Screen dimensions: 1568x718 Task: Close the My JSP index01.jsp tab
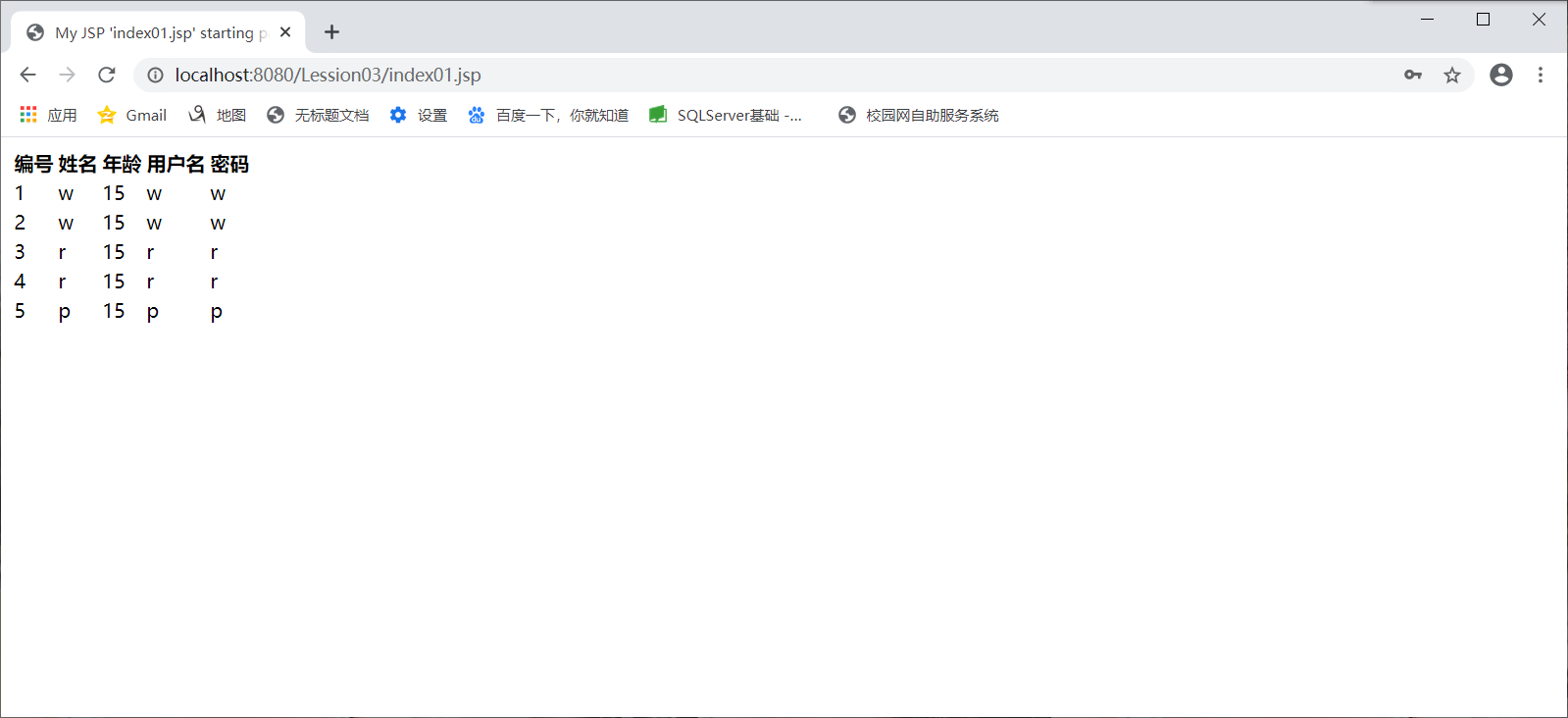(x=285, y=32)
